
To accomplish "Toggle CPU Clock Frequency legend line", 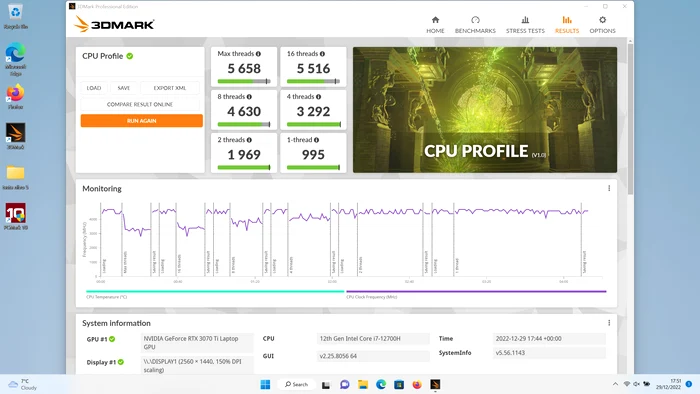I will (476, 291).
